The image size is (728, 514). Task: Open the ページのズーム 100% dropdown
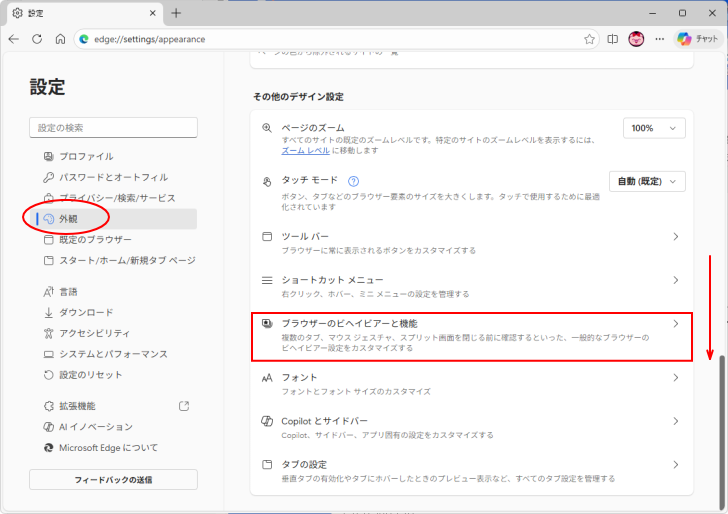point(654,128)
